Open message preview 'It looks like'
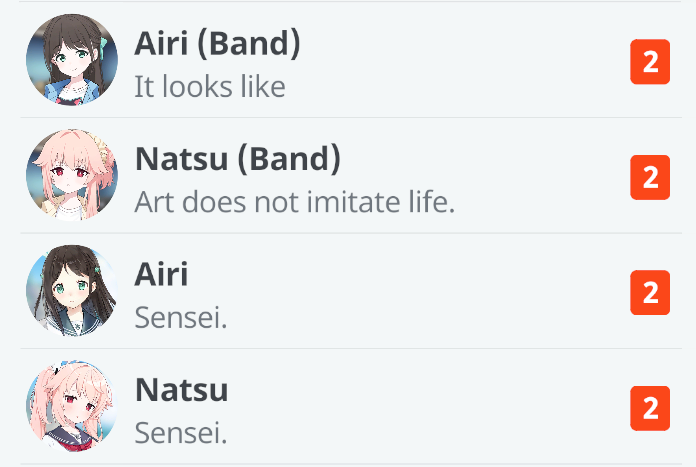The image size is (696, 467). pyautogui.click(x=210, y=86)
